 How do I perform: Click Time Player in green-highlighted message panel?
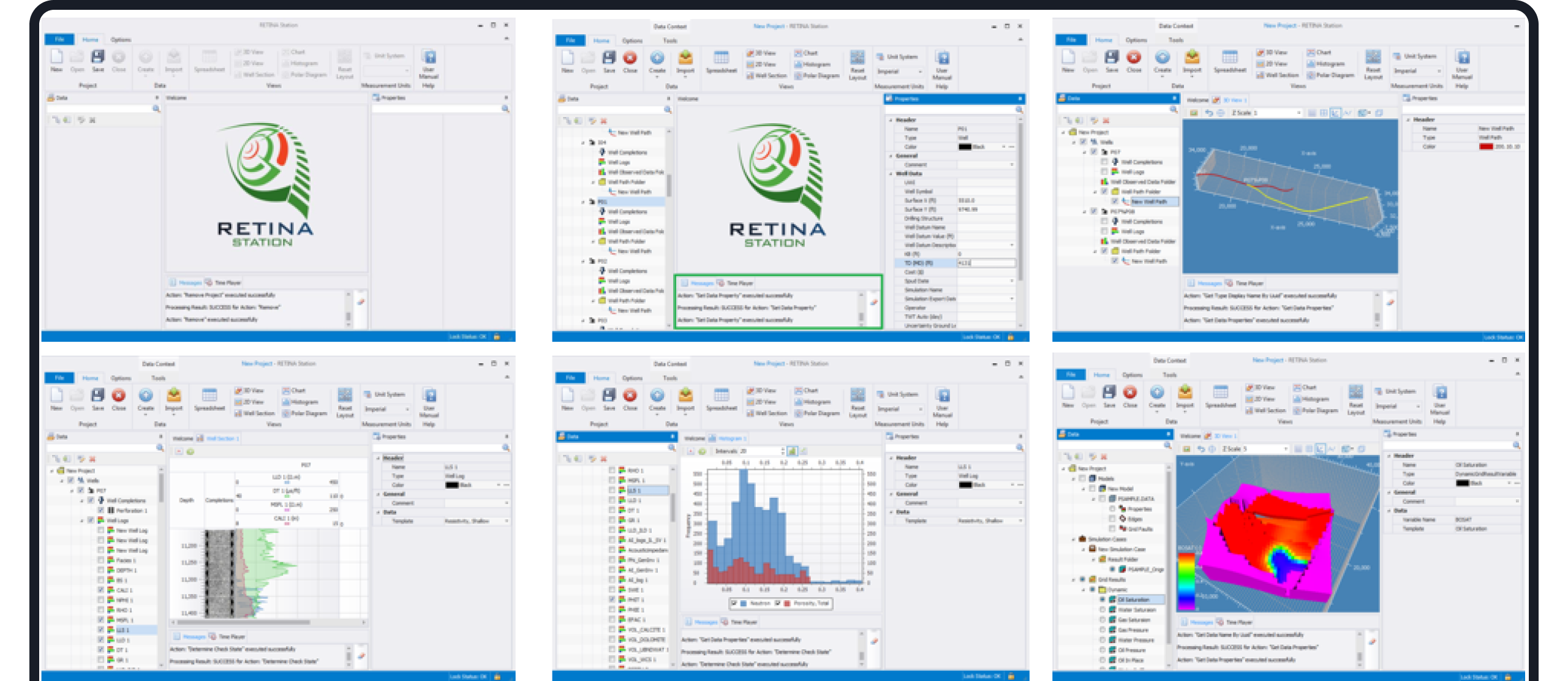(737, 283)
